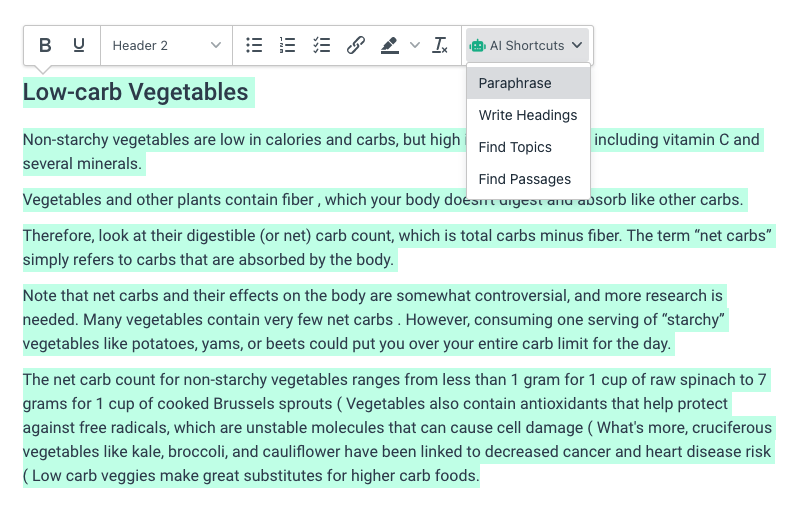Screen dimensions: 801x515
Task: Insert a numbered list
Action: pyautogui.click(x=288, y=45)
